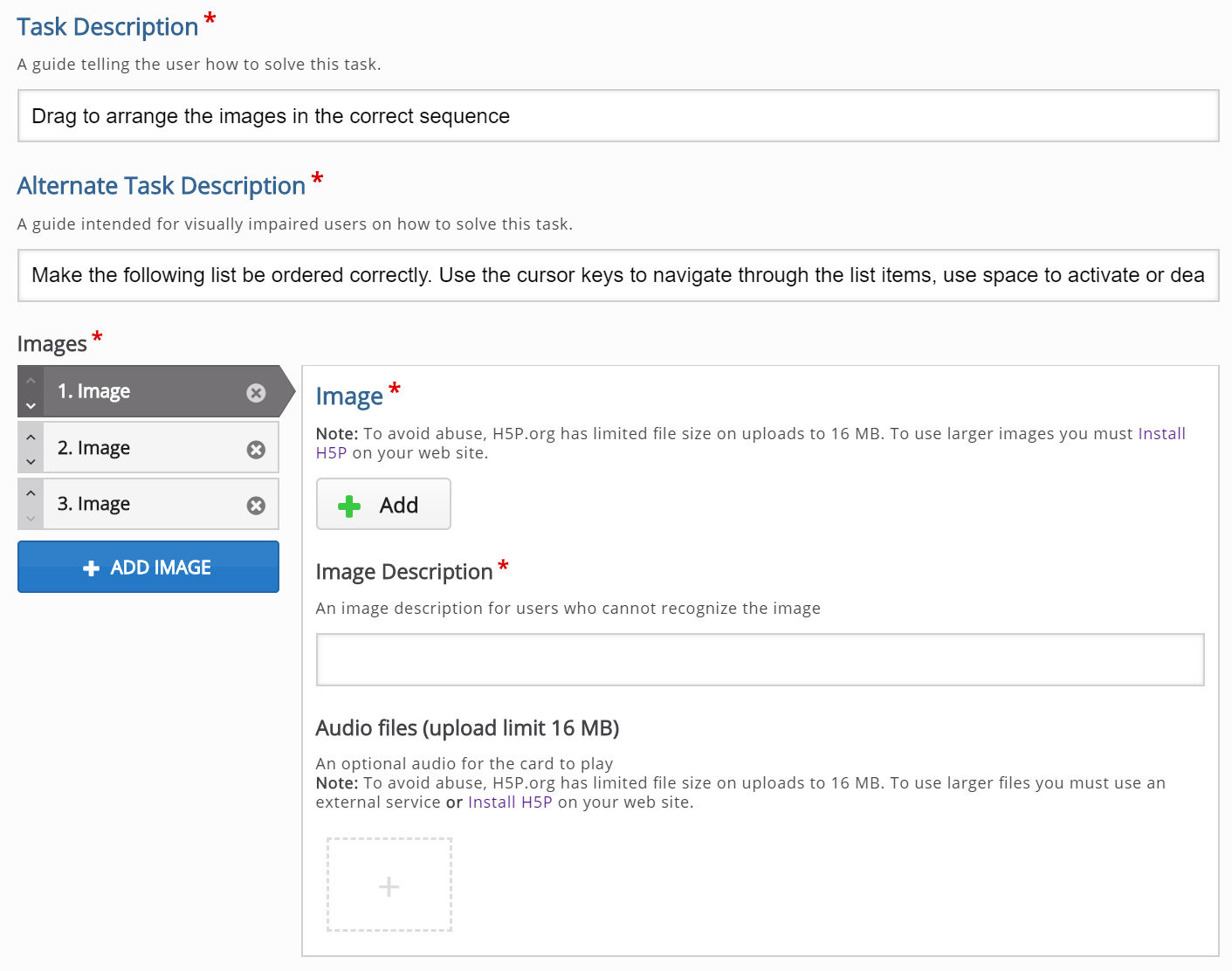Click the plus icon on ADD IMAGE
The image size is (1232, 971).
pos(91,568)
